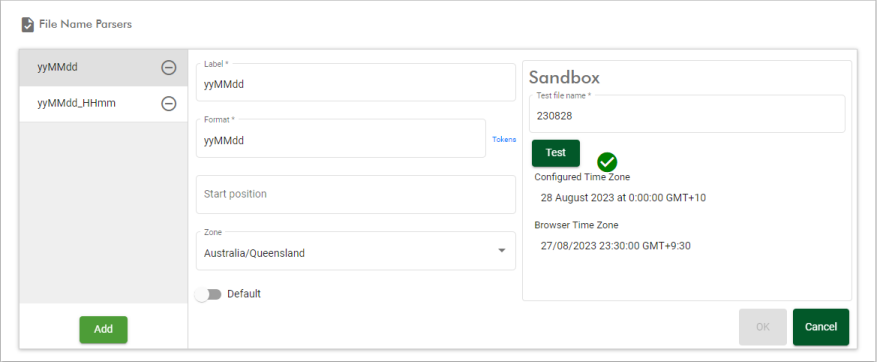Click the 27/08/2023 23:30:00 result text
877x362 pixels.
coord(616,246)
